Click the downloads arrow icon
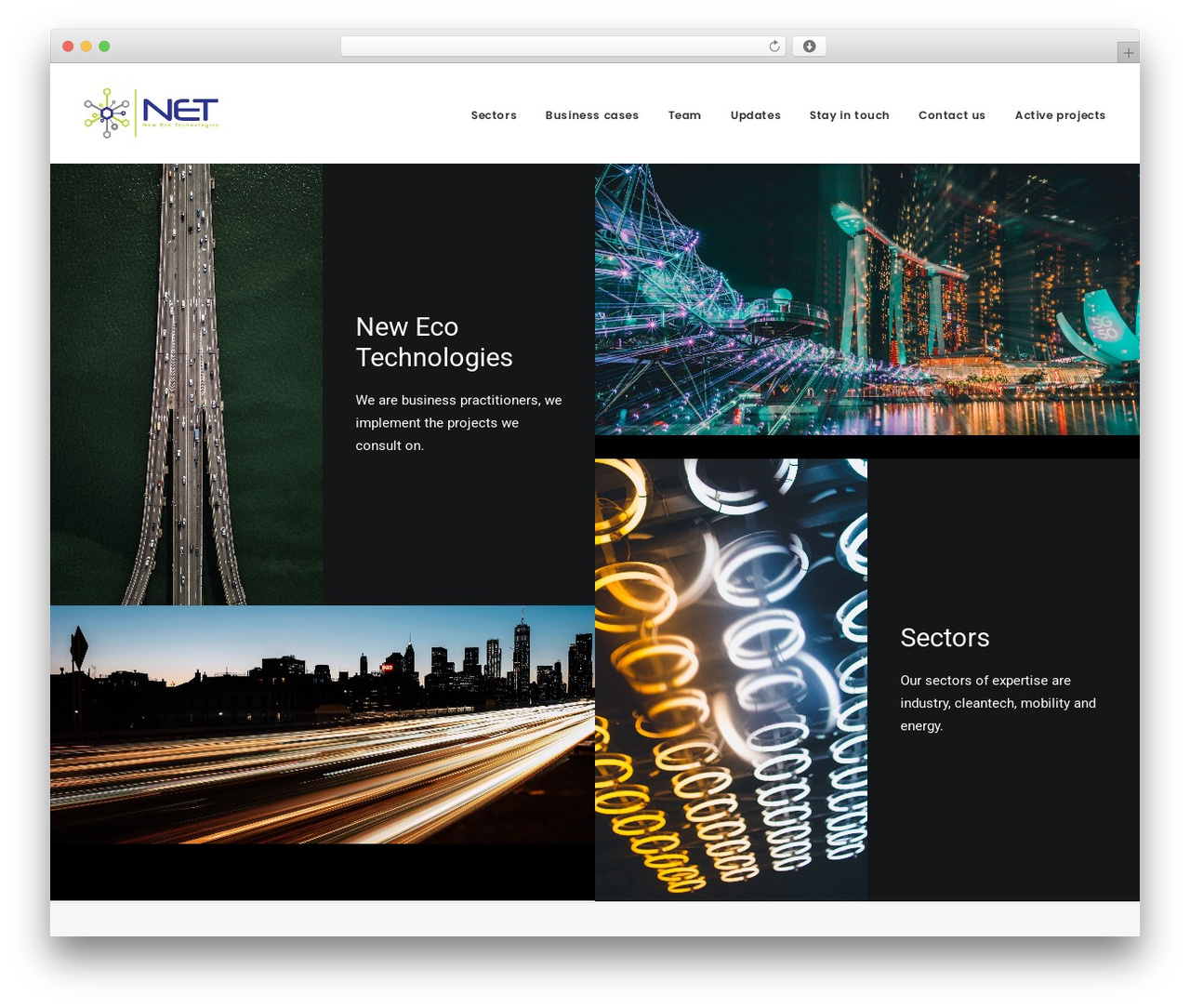The image size is (1190, 1008). (x=809, y=46)
